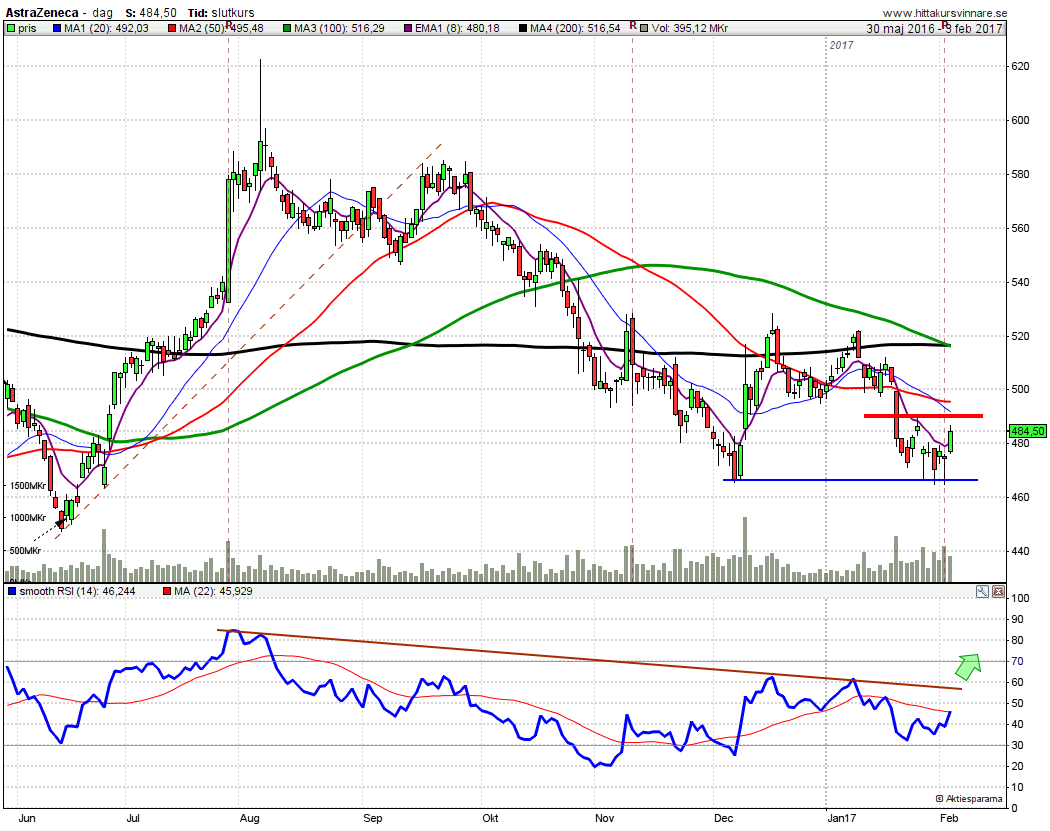Click the Jun month label
The image size is (1050, 831).
[27, 818]
